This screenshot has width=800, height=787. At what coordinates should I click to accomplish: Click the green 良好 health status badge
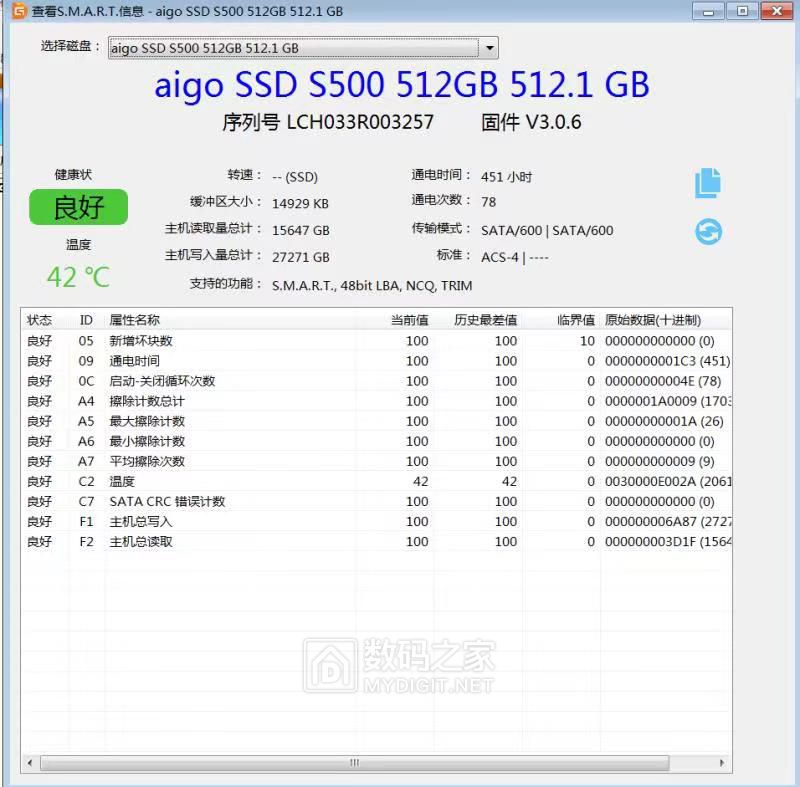coord(79,207)
